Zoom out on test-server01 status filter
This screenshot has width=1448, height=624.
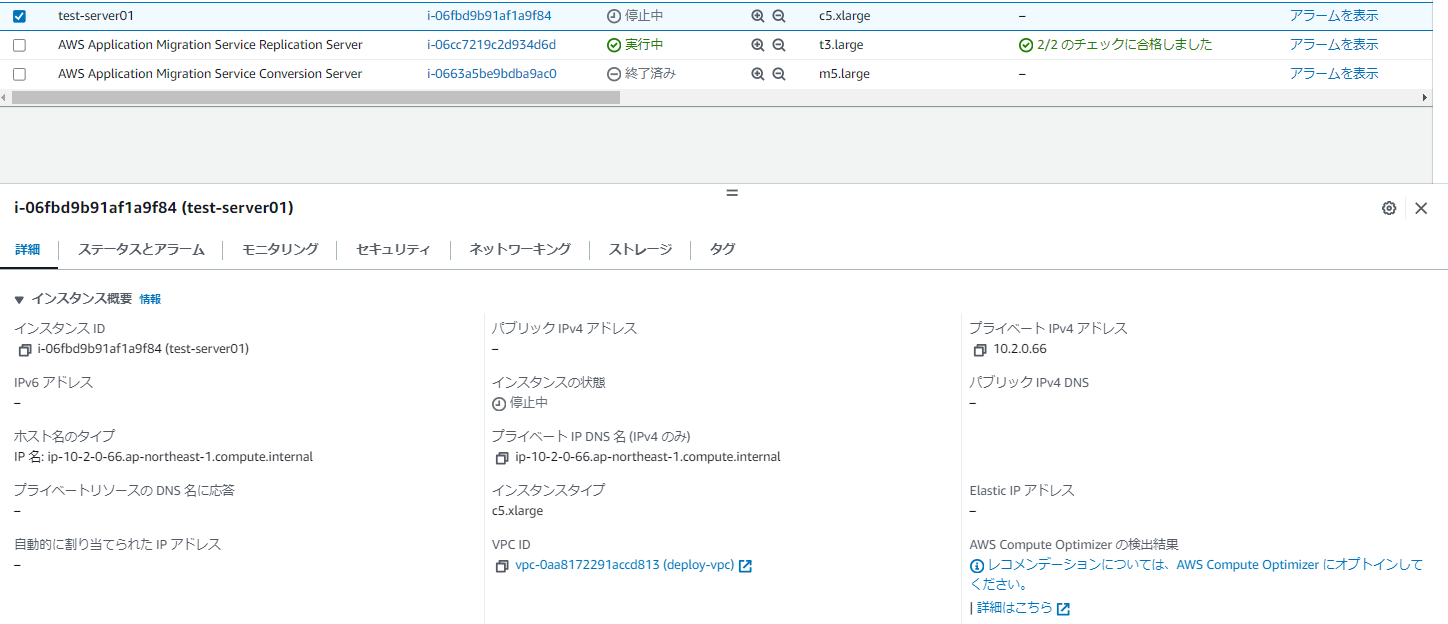[x=779, y=16]
